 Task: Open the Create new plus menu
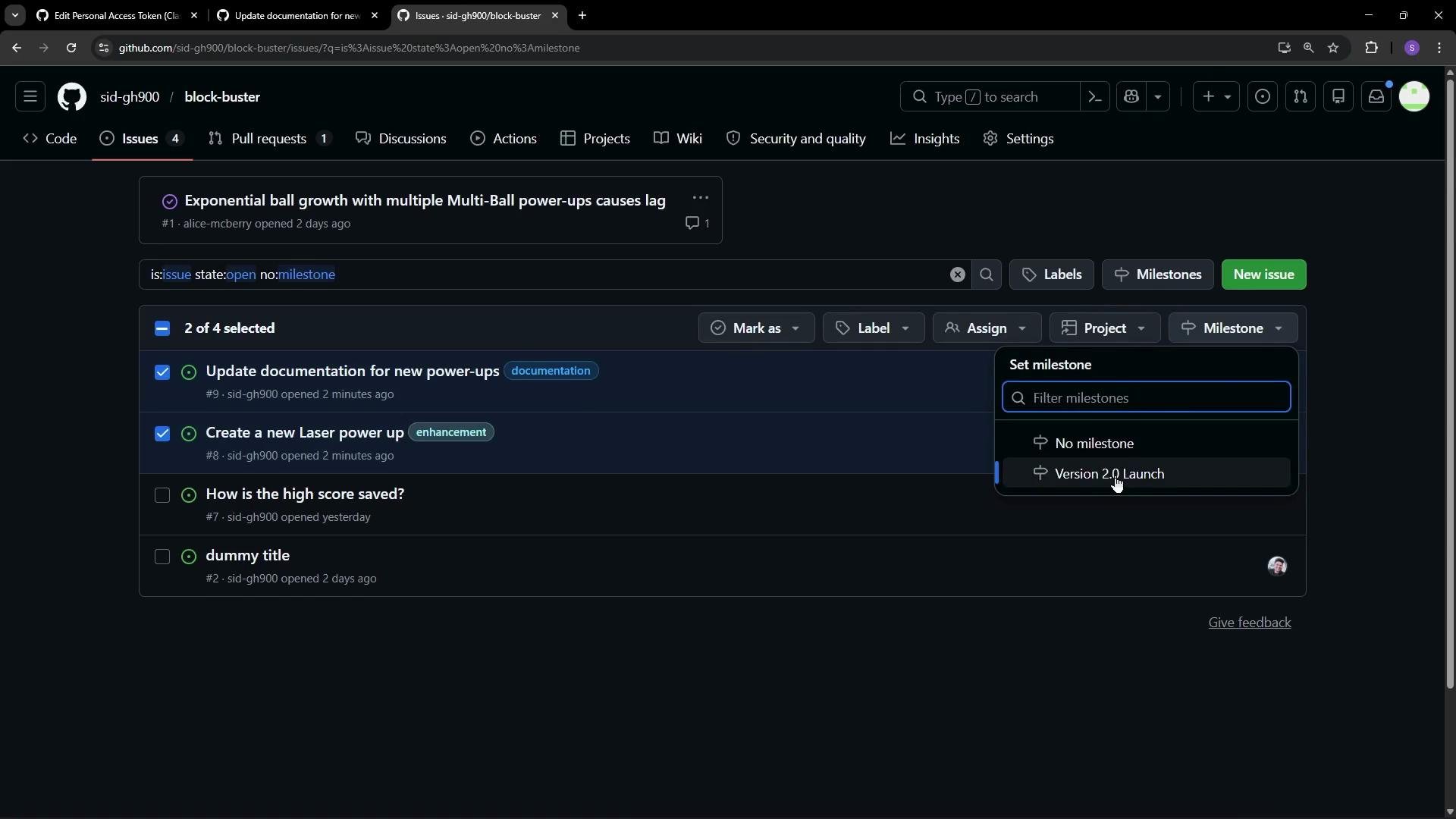tap(1216, 97)
